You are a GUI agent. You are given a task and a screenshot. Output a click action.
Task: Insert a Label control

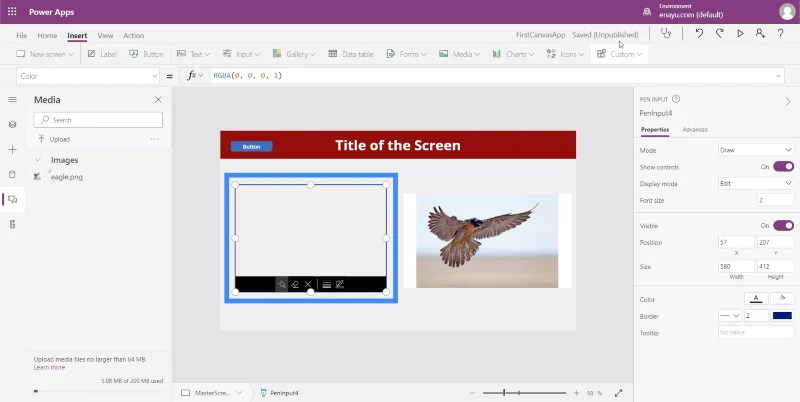102,54
